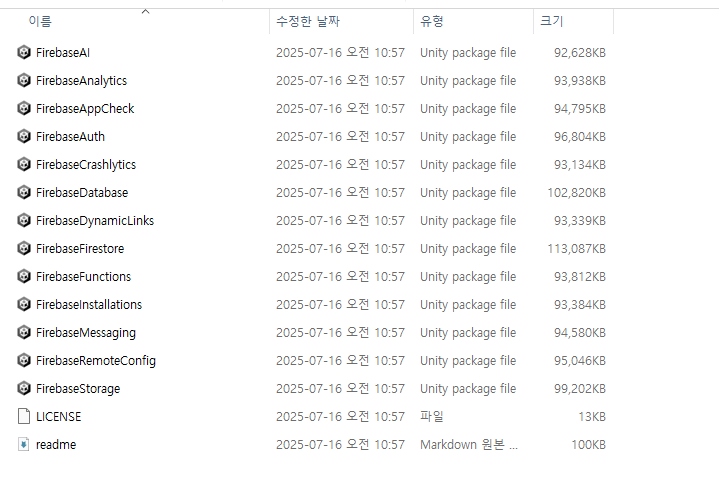
Task: Click the 92,628KB size value
Action: [x=580, y=53]
